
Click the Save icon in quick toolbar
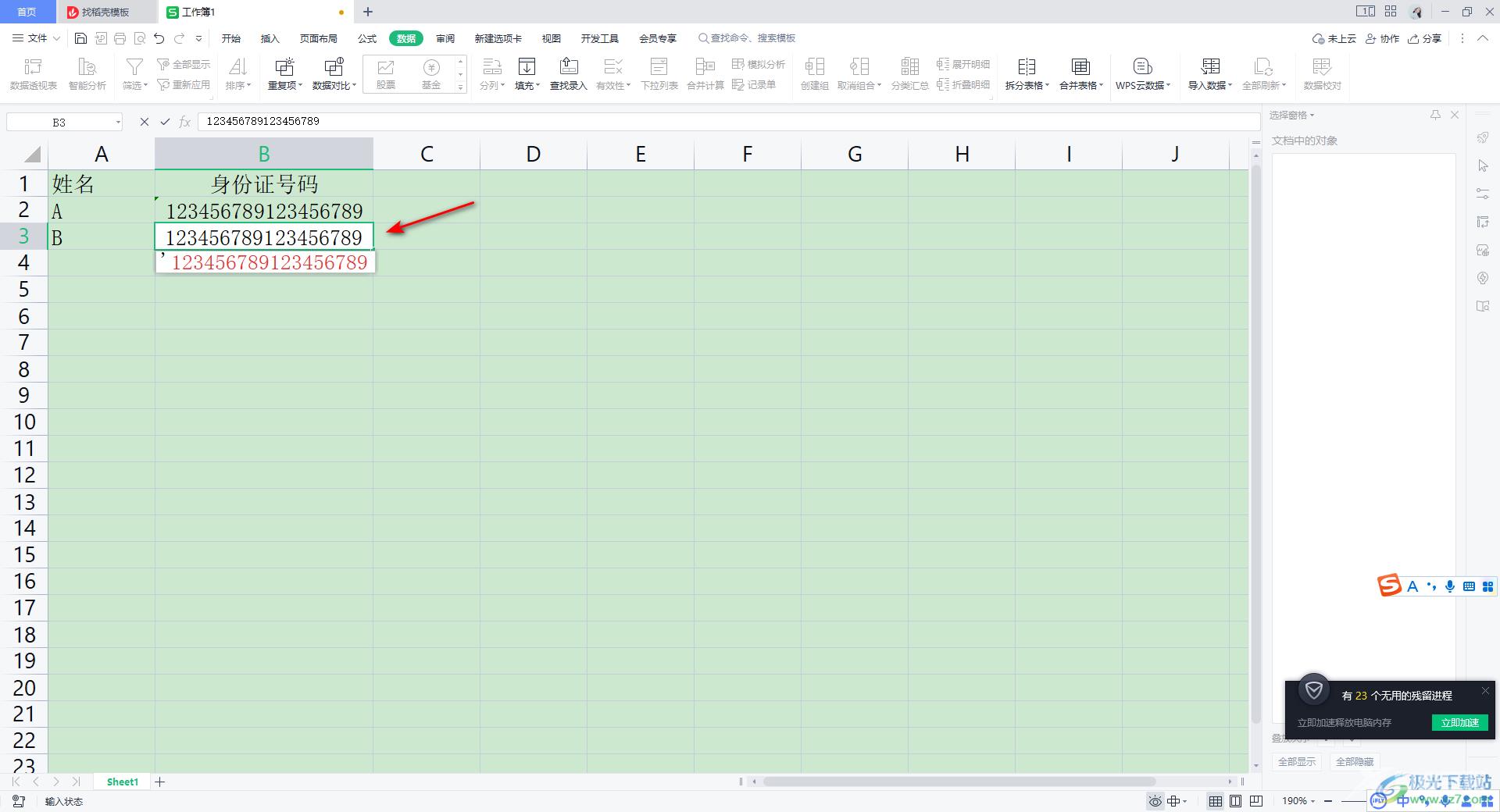(x=80, y=38)
